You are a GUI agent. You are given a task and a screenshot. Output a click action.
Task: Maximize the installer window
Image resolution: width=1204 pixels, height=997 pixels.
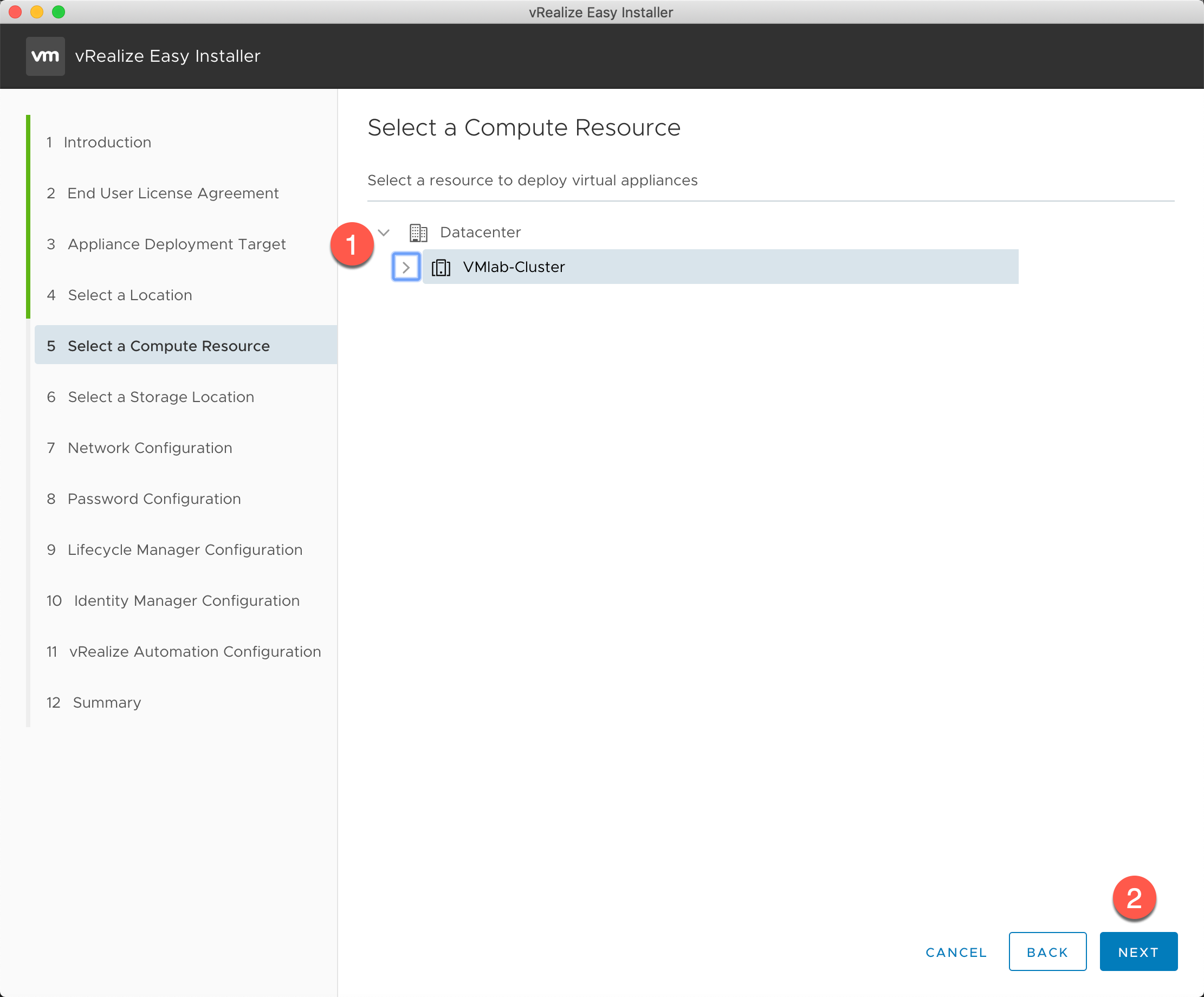point(59,12)
